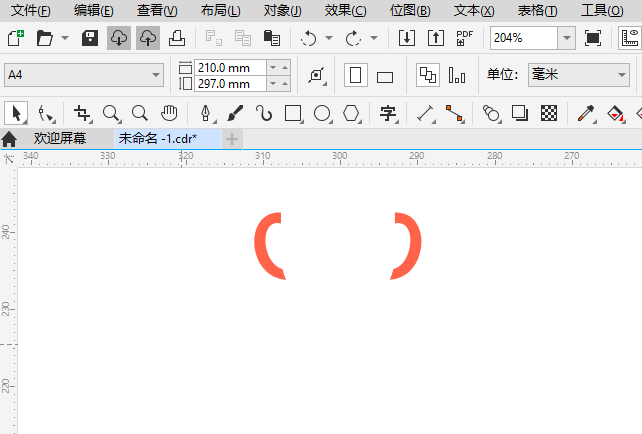Select the Drop Shadow tool
The image size is (642, 434).
520,113
